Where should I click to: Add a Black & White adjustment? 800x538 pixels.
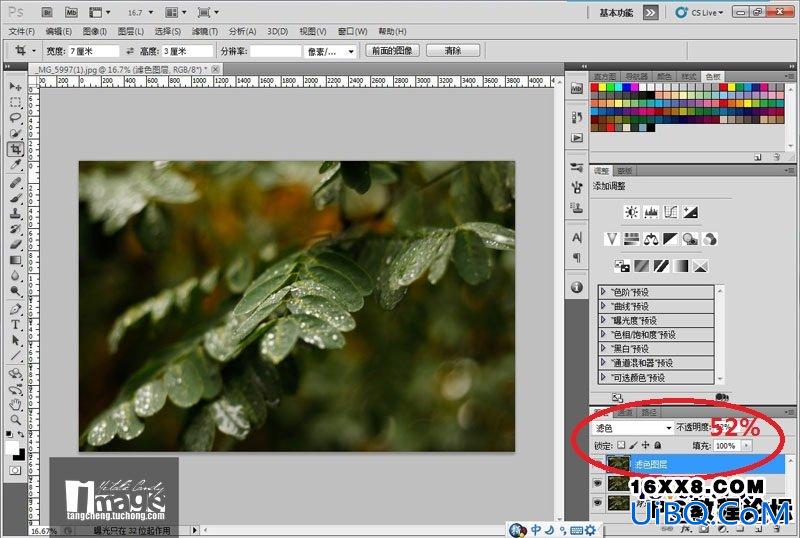(670, 239)
